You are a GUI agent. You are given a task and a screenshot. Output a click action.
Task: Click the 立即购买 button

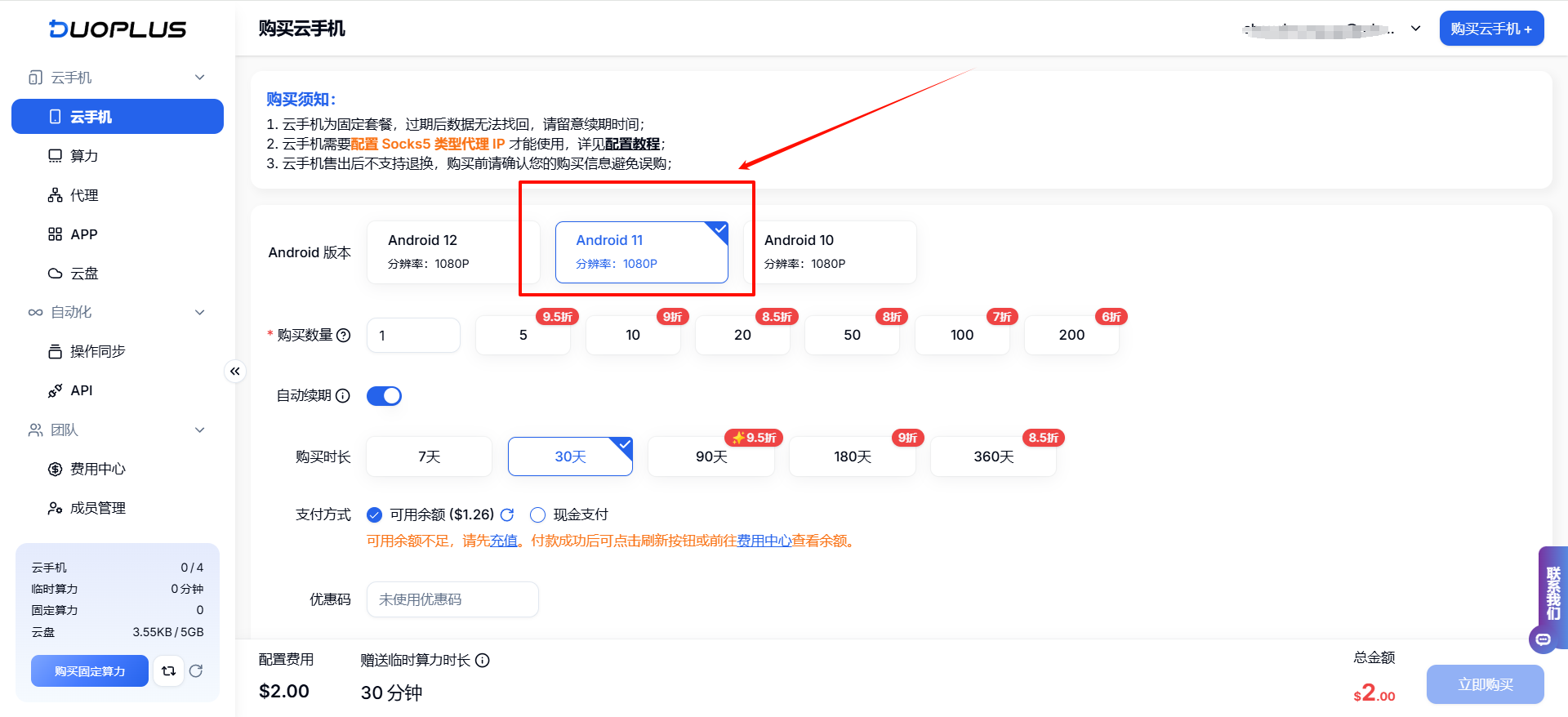point(1486,684)
